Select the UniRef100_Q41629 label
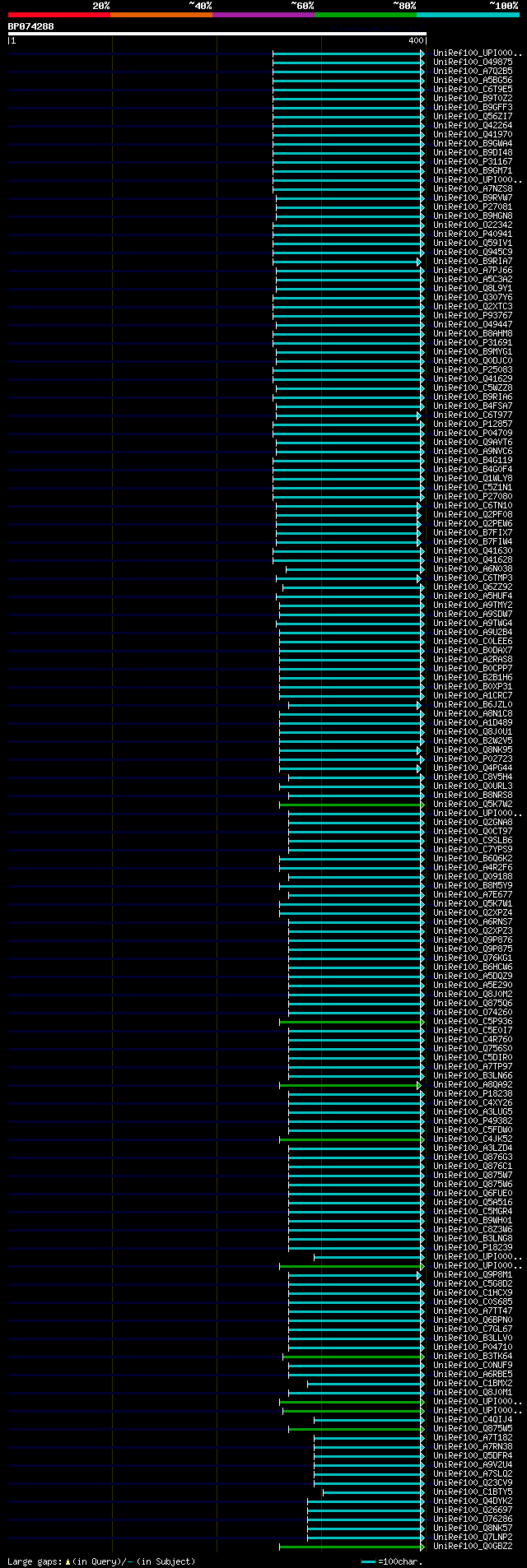 coord(473,378)
